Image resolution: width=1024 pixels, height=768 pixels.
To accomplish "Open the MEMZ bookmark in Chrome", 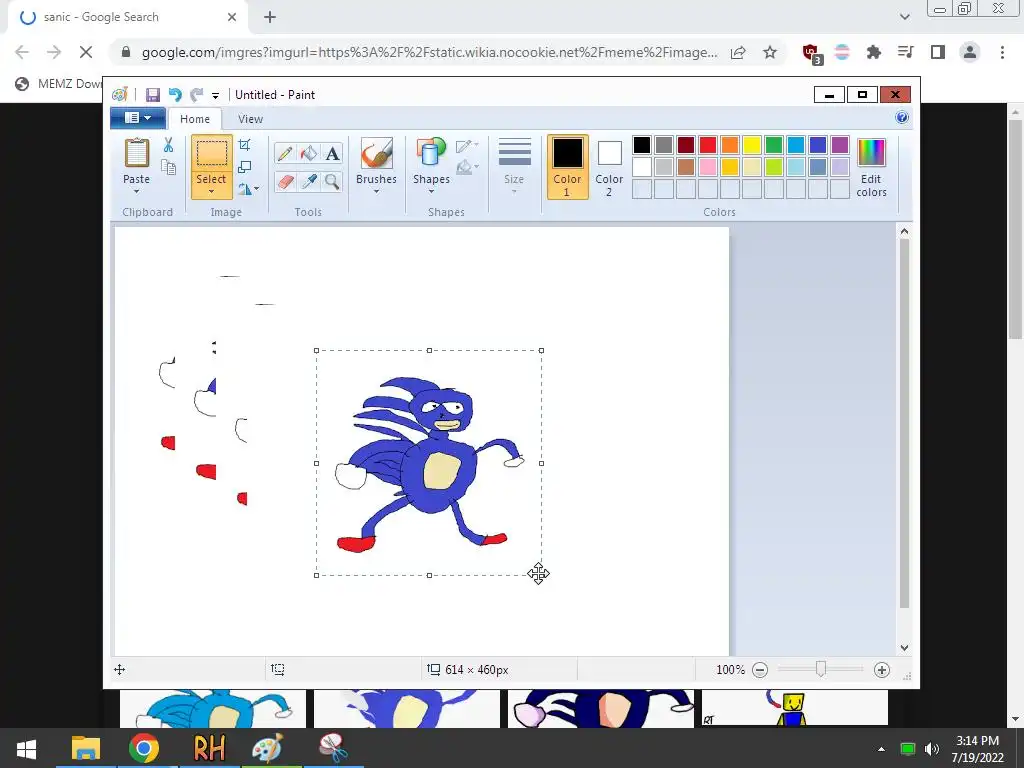I will click(59, 84).
